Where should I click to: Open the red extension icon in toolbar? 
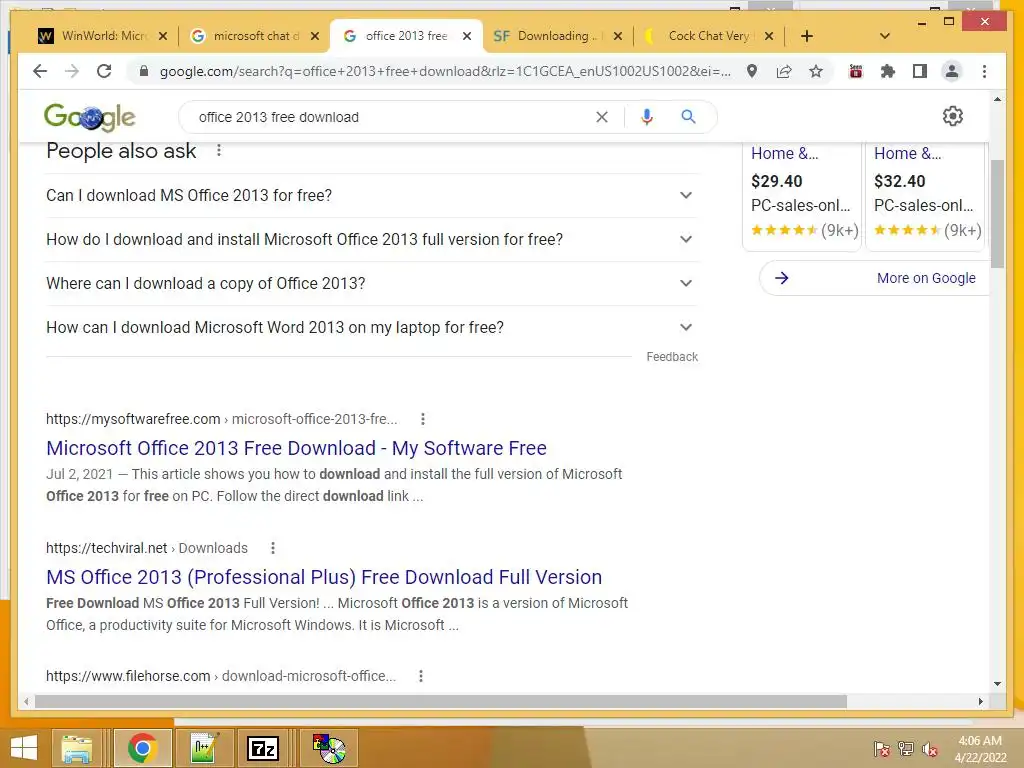coord(856,71)
